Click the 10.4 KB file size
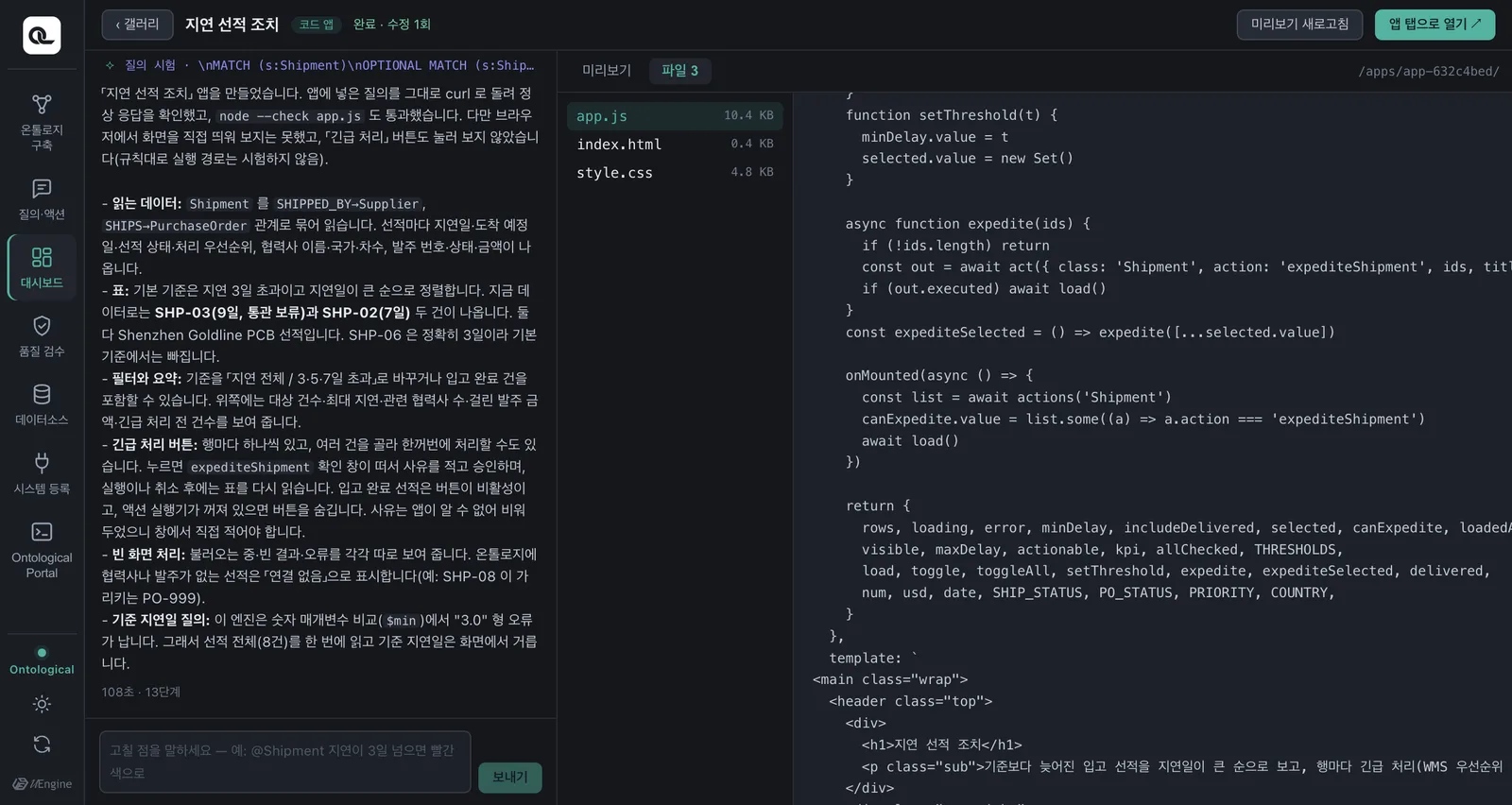Image resolution: width=1512 pixels, height=805 pixels. click(x=748, y=115)
